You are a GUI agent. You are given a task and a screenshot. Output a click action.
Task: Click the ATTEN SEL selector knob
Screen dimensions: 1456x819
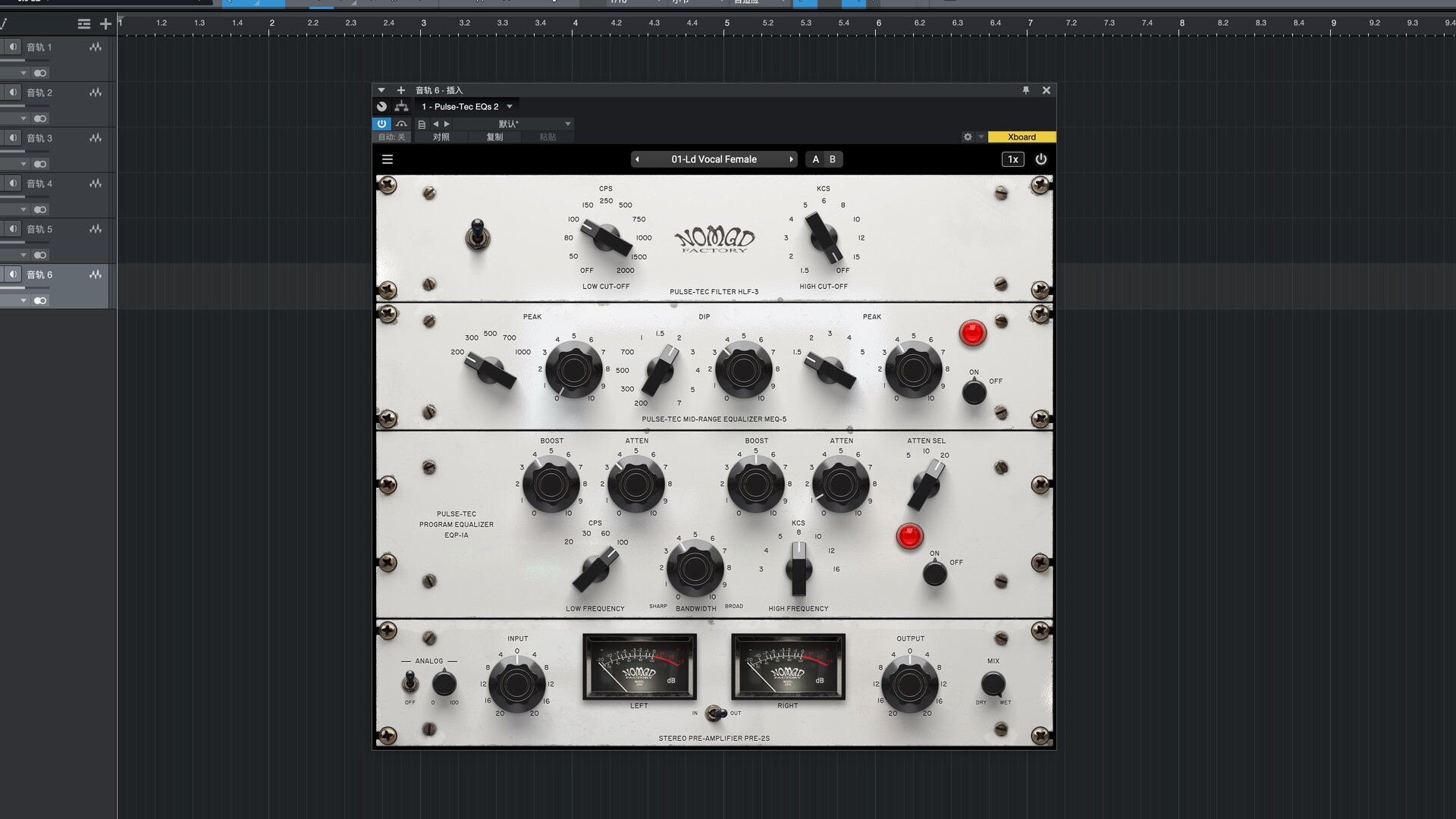click(926, 485)
